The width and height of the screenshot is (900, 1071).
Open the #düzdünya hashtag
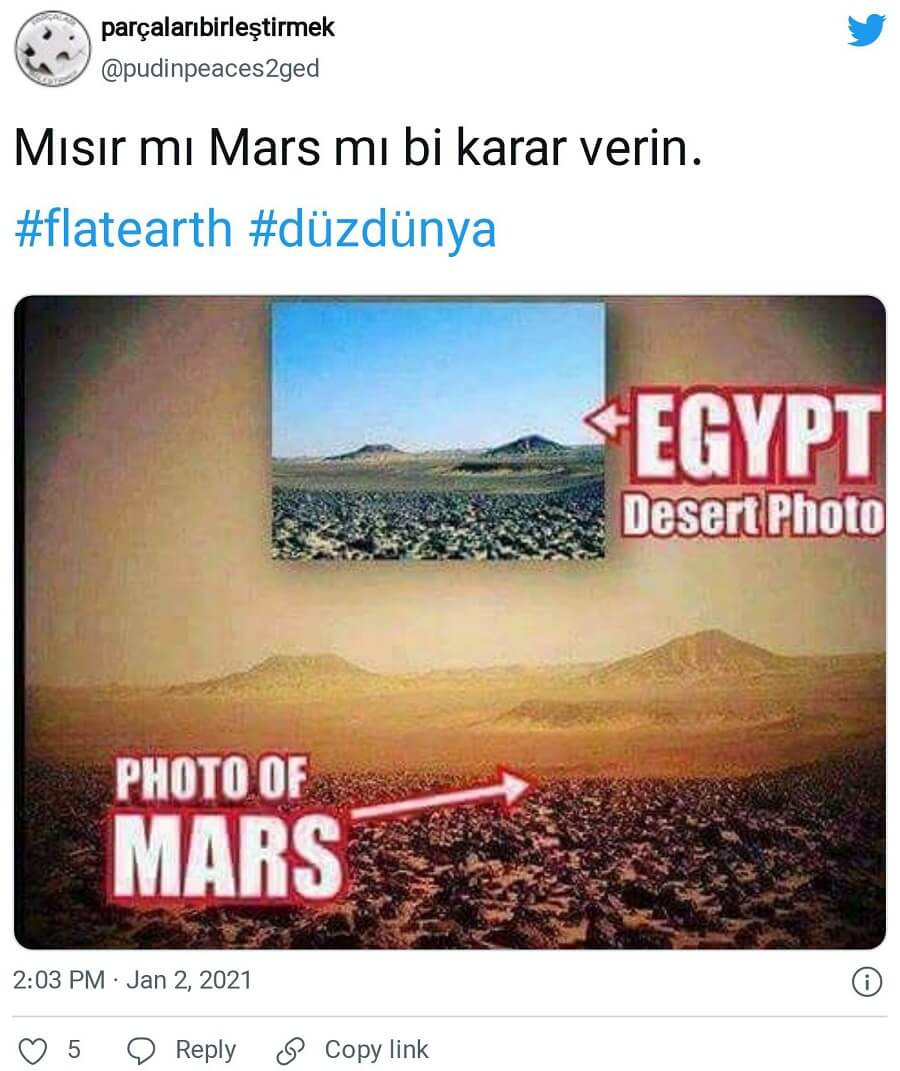[372, 230]
